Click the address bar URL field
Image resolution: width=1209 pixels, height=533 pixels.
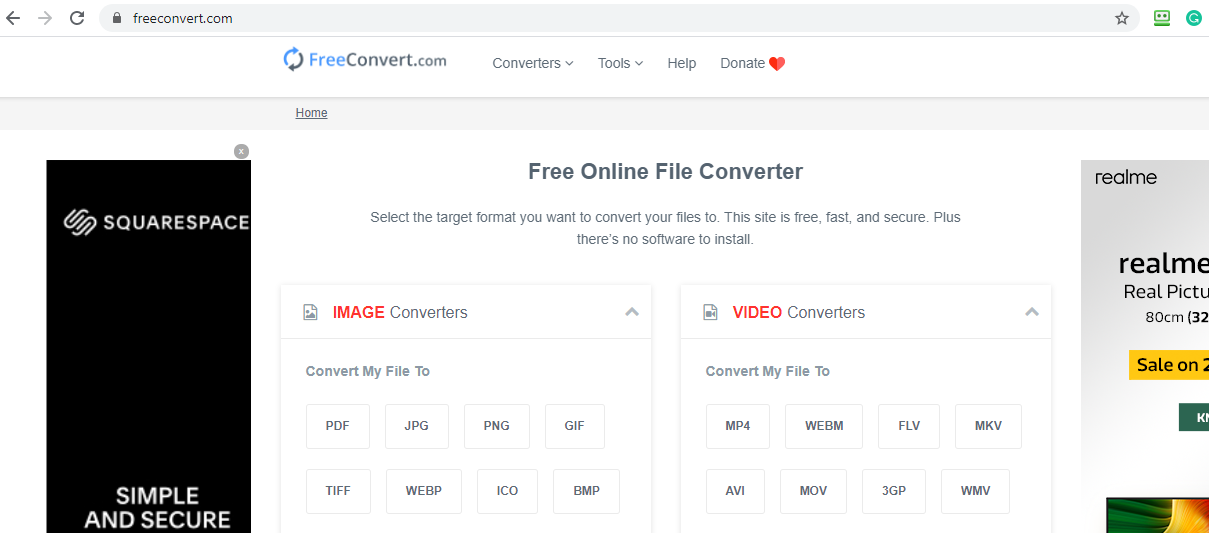coord(600,18)
